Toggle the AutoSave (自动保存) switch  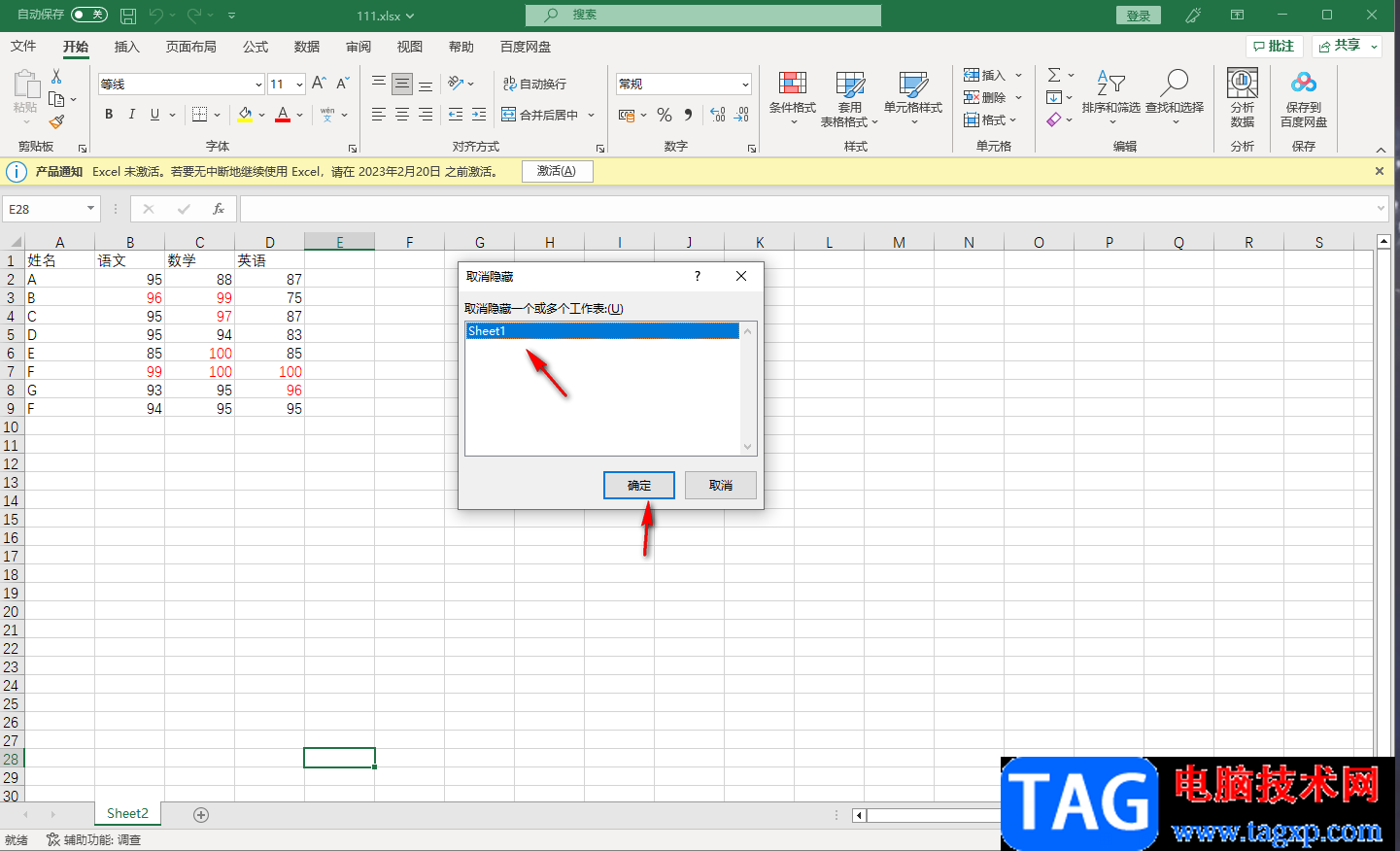point(89,15)
